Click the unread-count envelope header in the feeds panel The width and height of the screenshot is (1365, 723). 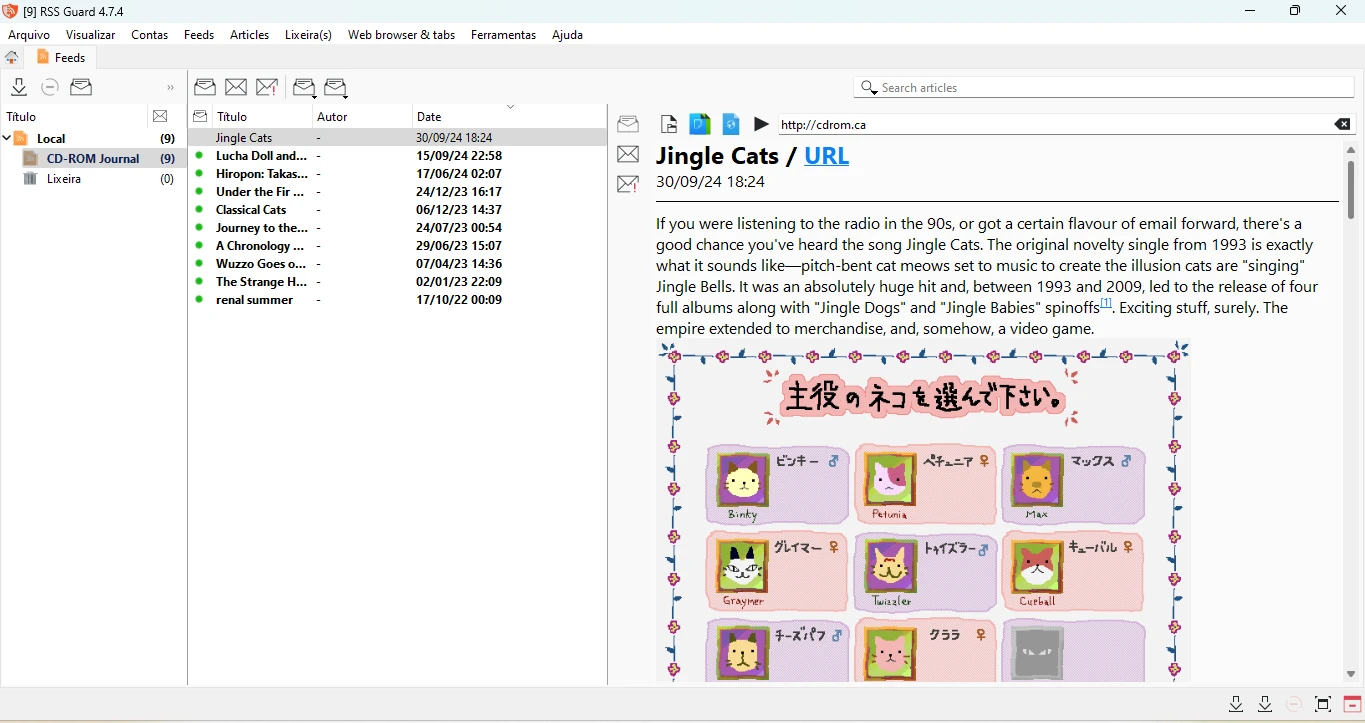160,116
